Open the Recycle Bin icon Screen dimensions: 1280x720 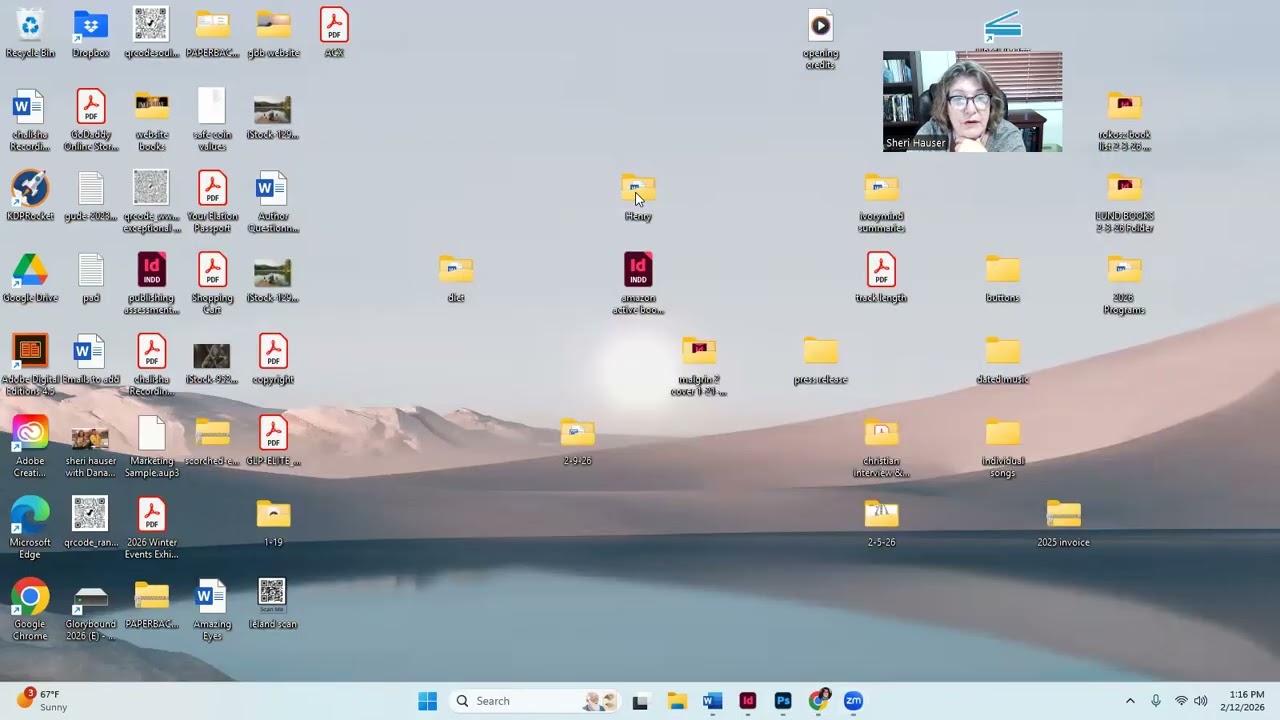pyautogui.click(x=30, y=33)
